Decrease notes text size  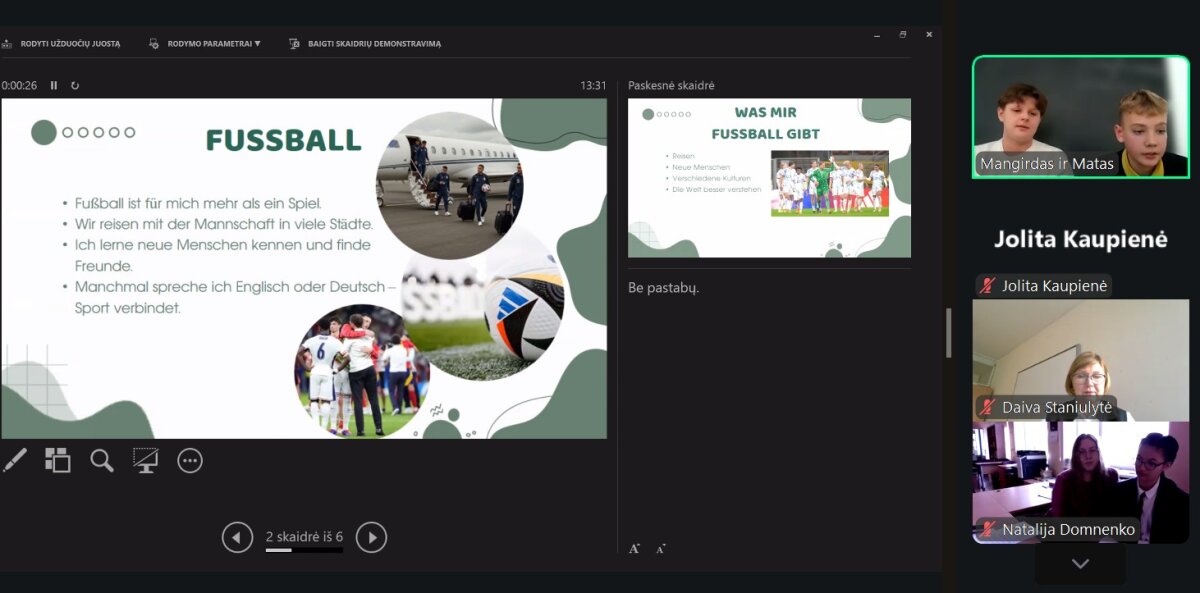660,548
